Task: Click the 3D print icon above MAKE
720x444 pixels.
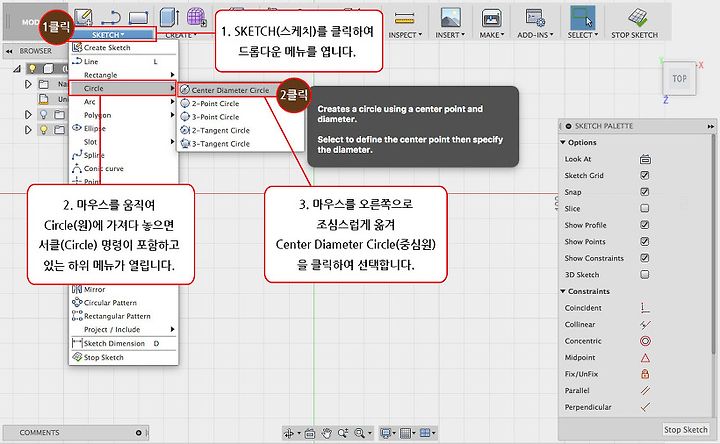Action: coord(491,18)
